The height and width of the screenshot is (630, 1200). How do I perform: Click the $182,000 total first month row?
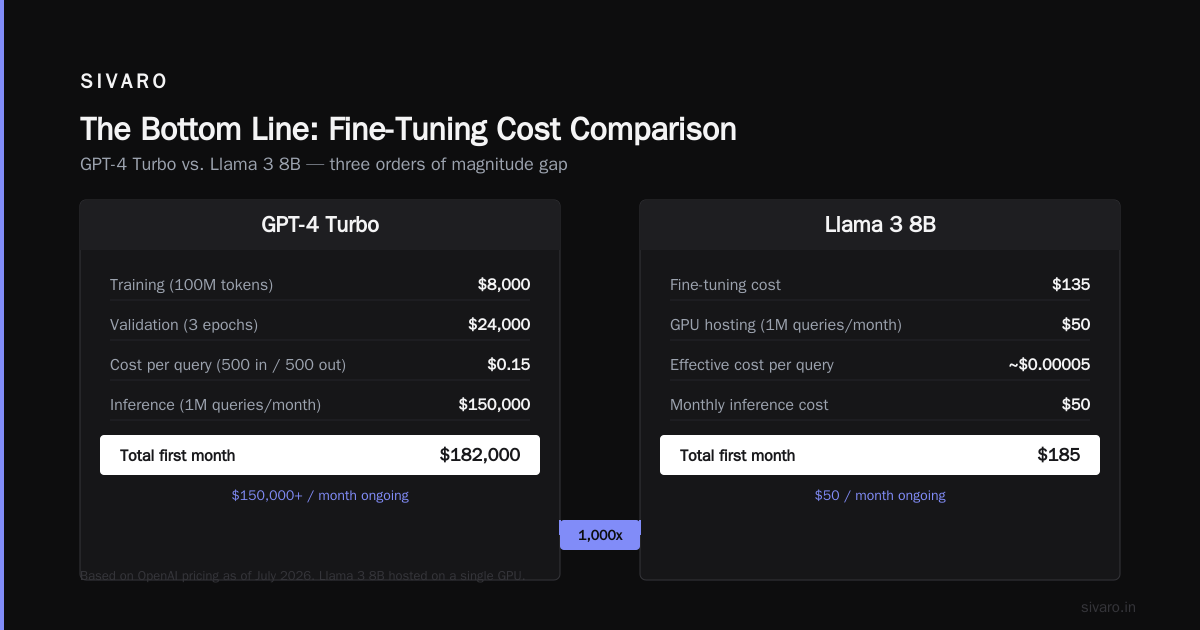point(320,455)
